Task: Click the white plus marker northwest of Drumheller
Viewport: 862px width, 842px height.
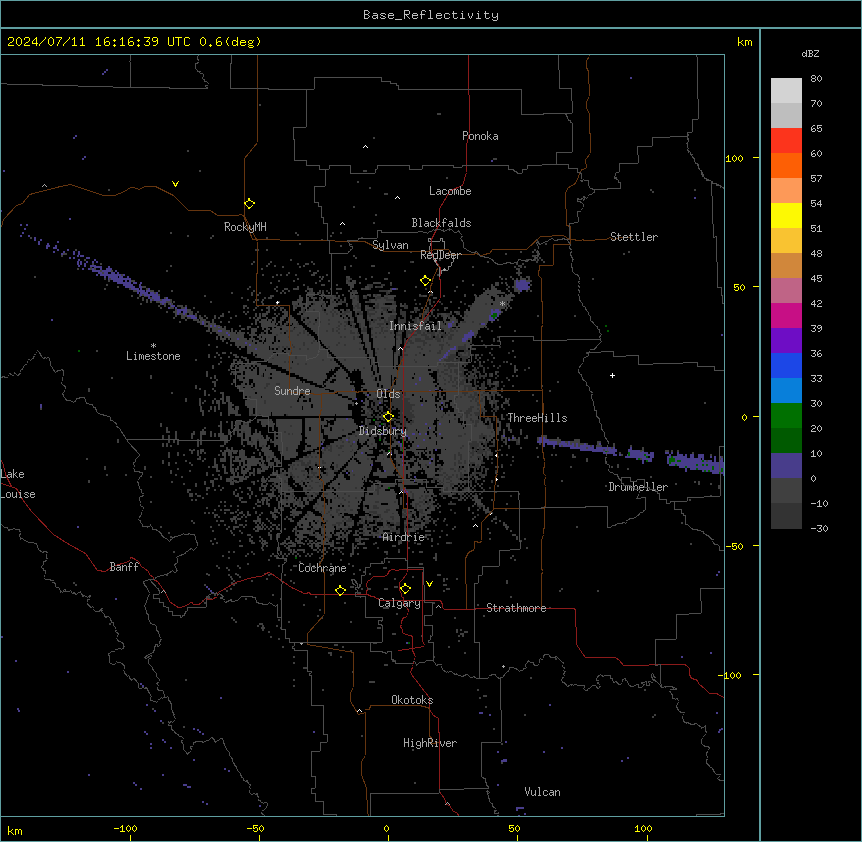Action: (x=612, y=375)
